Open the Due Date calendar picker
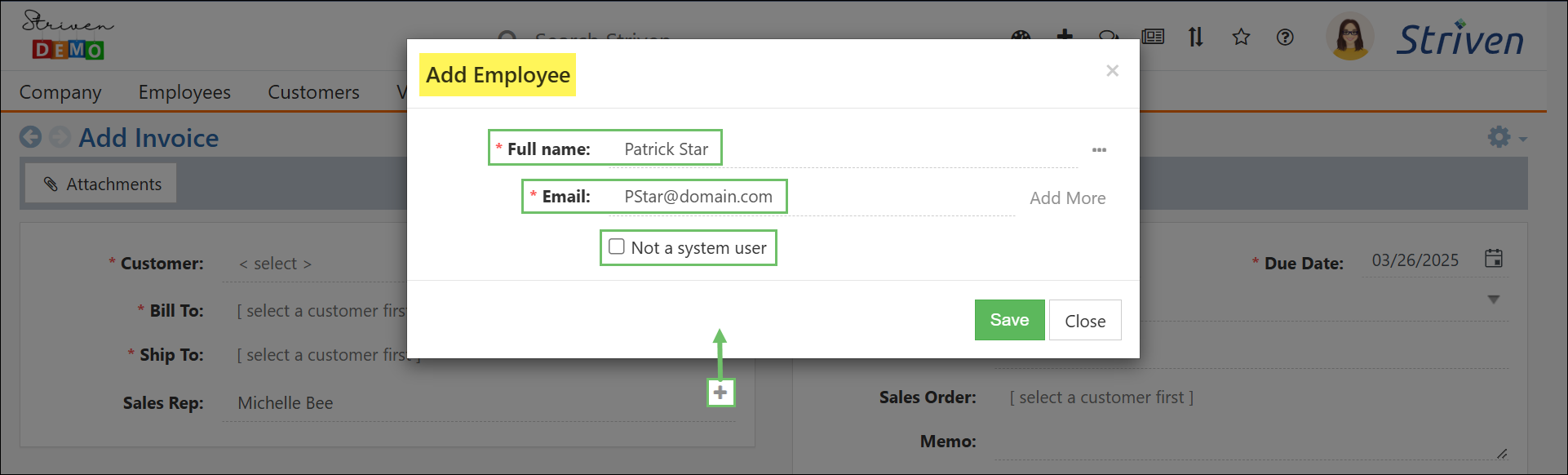This screenshot has width=1568, height=475. coord(1493,259)
